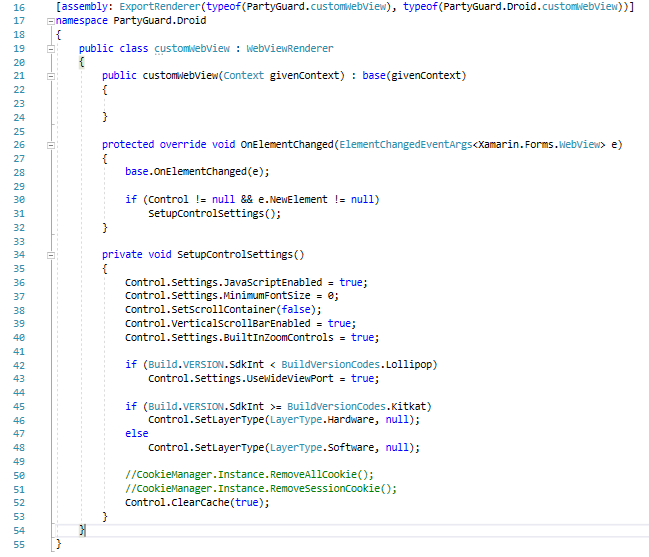Click Xamarin.Forms.WebView type argument

click(539, 144)
